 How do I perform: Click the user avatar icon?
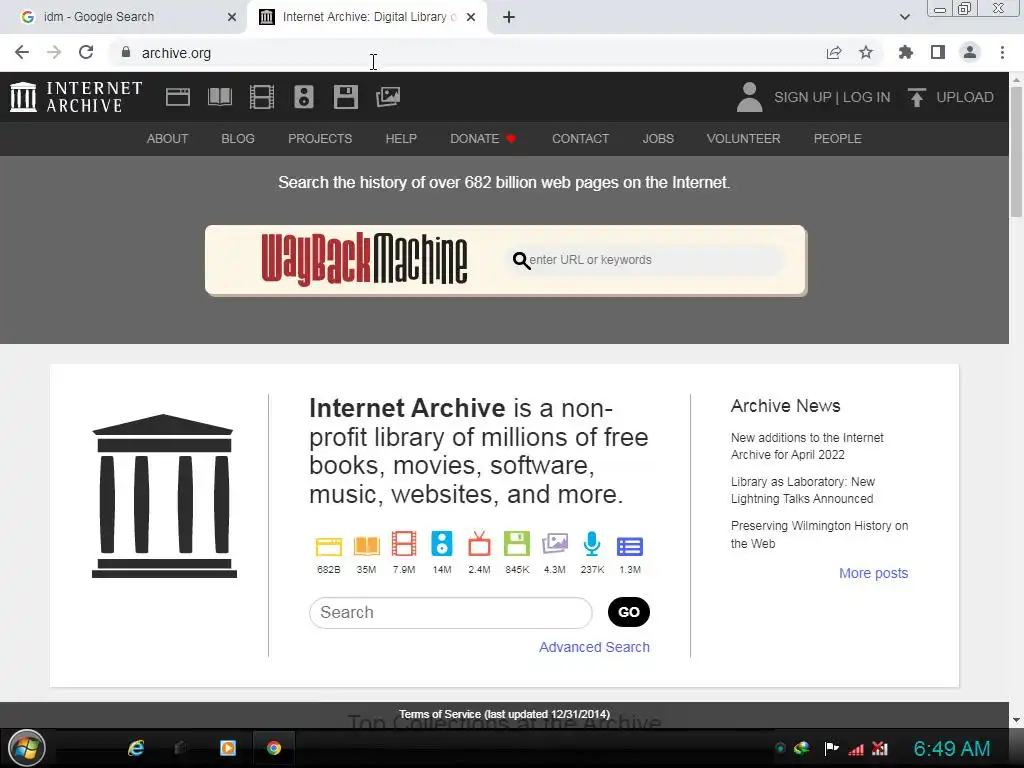(749, 97)
